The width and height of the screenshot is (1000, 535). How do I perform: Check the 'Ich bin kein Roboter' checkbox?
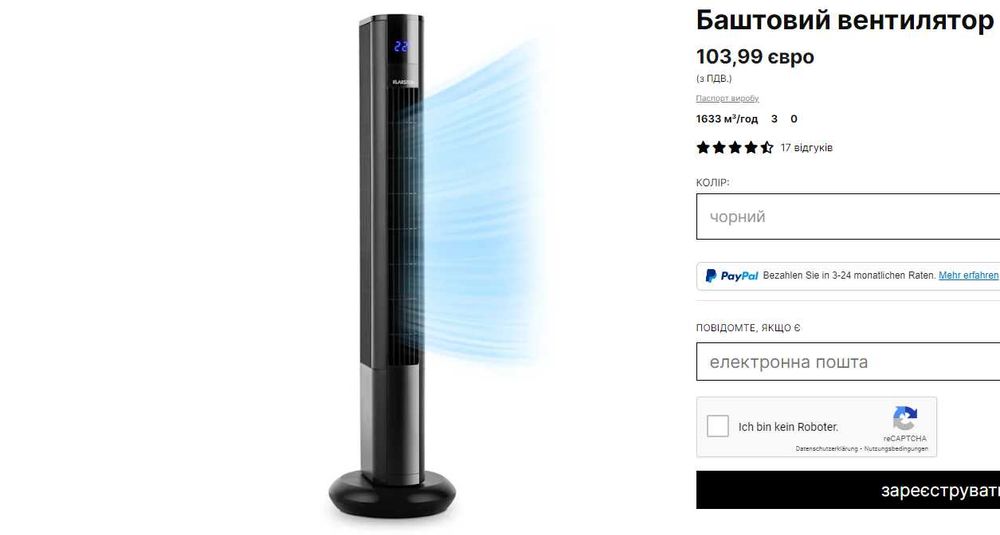click(x=717, y=426)
